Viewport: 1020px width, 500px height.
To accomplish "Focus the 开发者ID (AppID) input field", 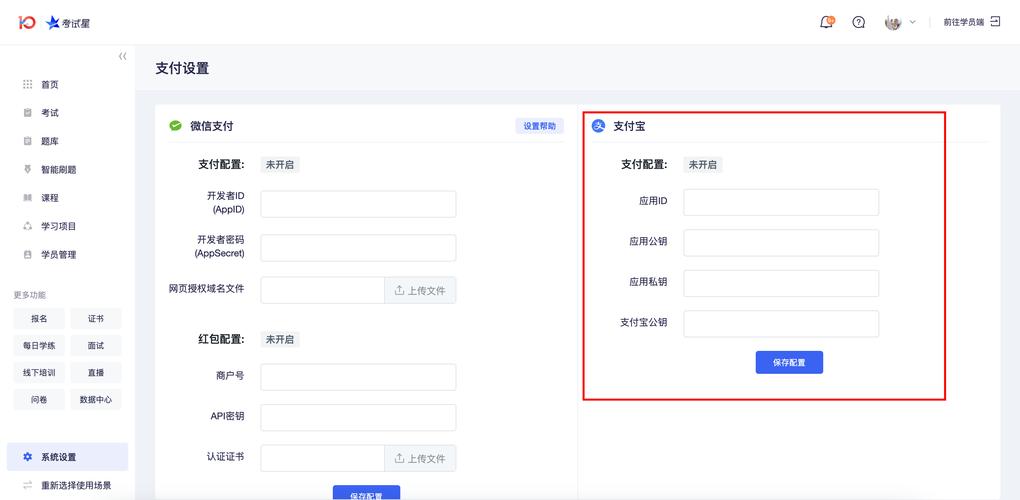I will click(358, 204).
